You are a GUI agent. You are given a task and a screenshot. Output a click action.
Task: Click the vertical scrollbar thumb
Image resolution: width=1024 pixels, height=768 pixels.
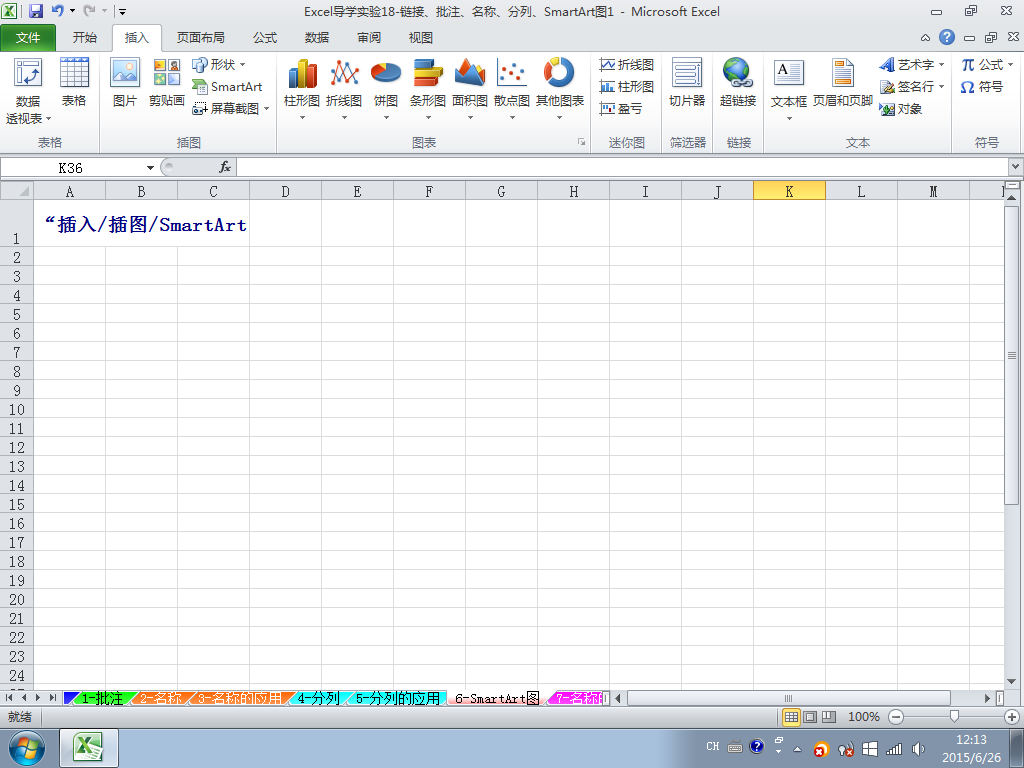point(1012,355)
